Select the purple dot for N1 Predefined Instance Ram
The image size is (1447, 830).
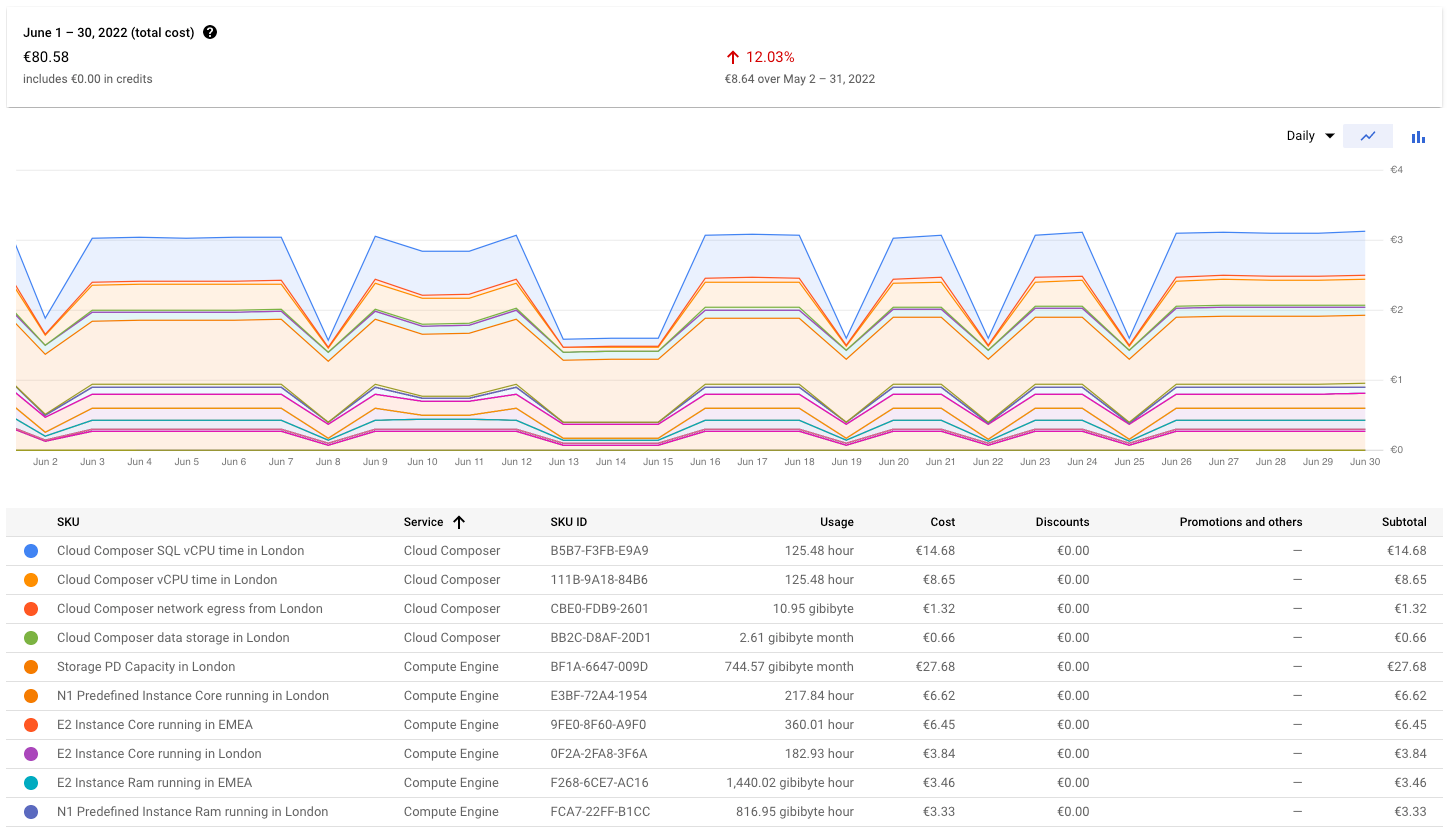pyautogui.click(x=29, y=811)
